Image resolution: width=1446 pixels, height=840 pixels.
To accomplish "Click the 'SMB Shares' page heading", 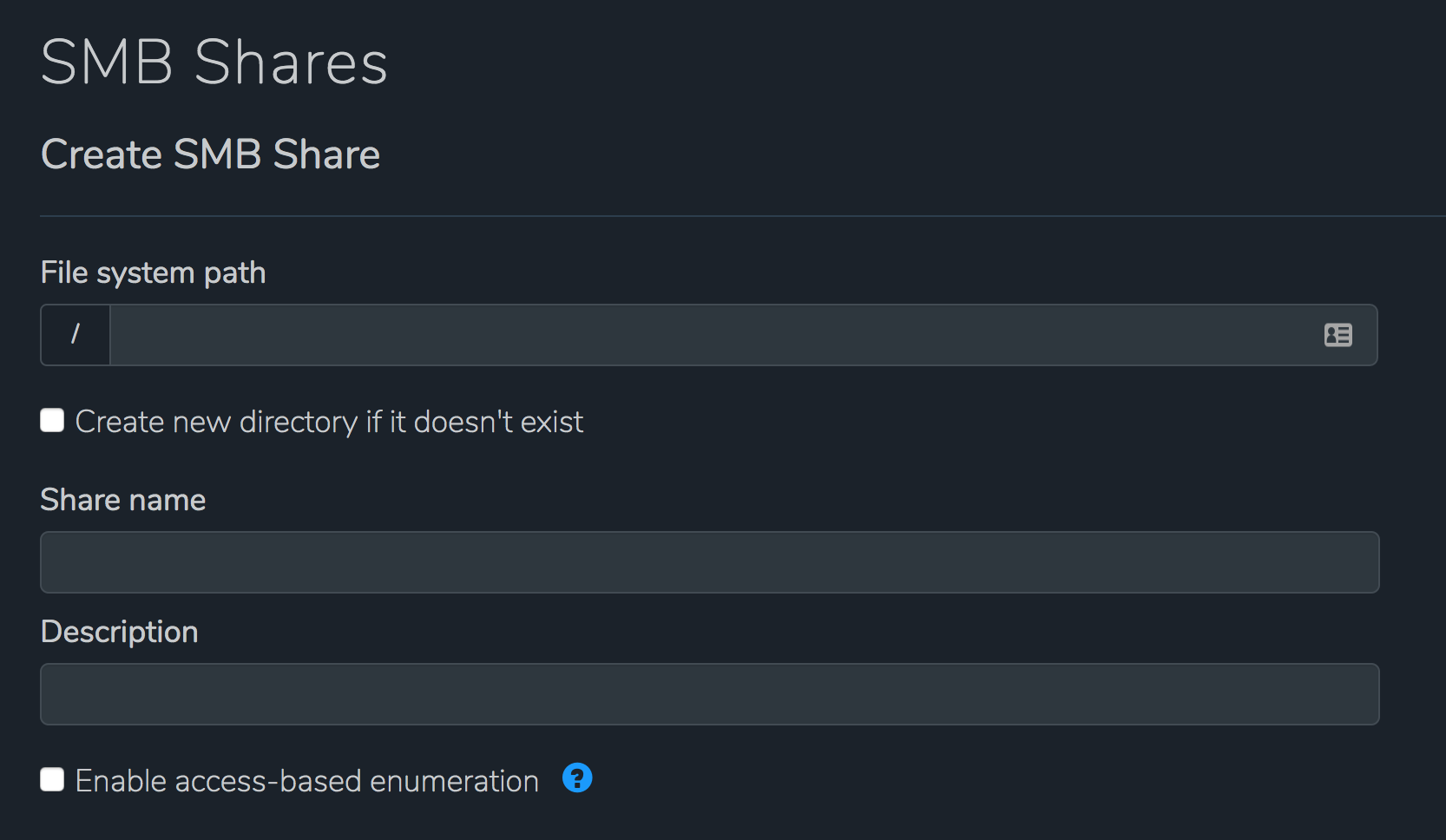I will (214, 61).
